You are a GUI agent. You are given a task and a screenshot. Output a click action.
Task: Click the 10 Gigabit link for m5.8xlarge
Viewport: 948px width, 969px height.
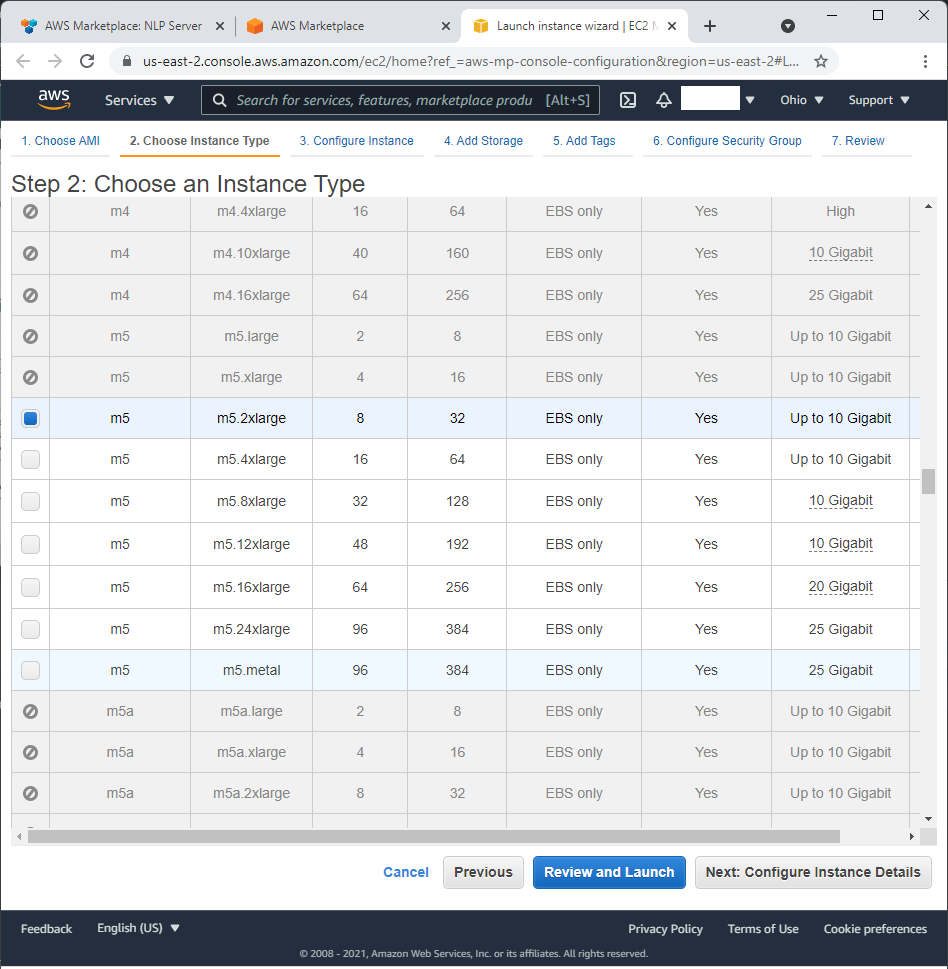coord(840,501)
